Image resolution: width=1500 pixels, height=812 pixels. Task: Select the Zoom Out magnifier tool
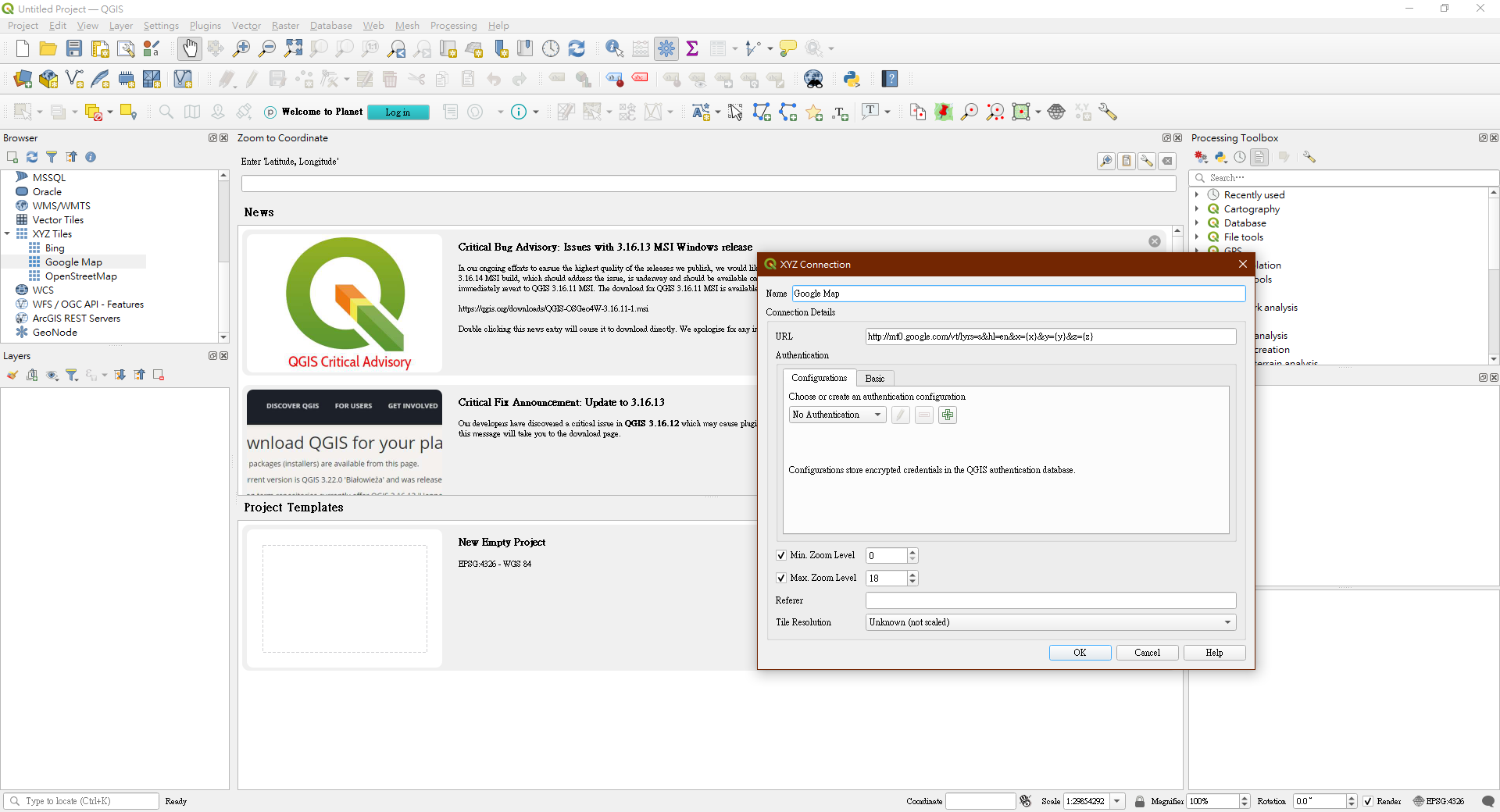[x=267, y=48]
